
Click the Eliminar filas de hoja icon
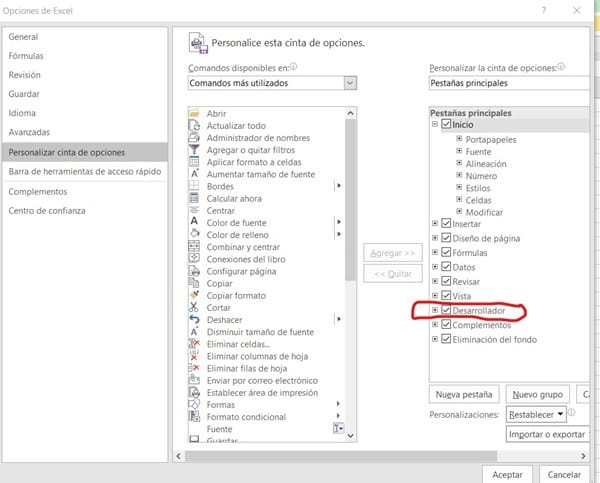click(194, 368)
